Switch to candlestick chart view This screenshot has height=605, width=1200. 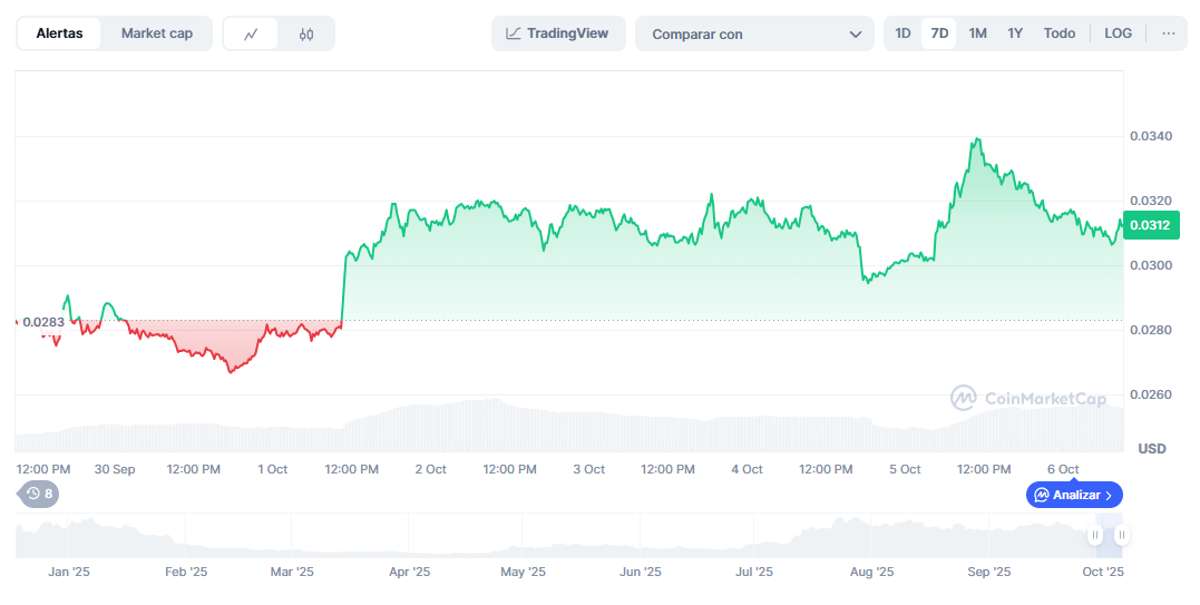point(306,34)
